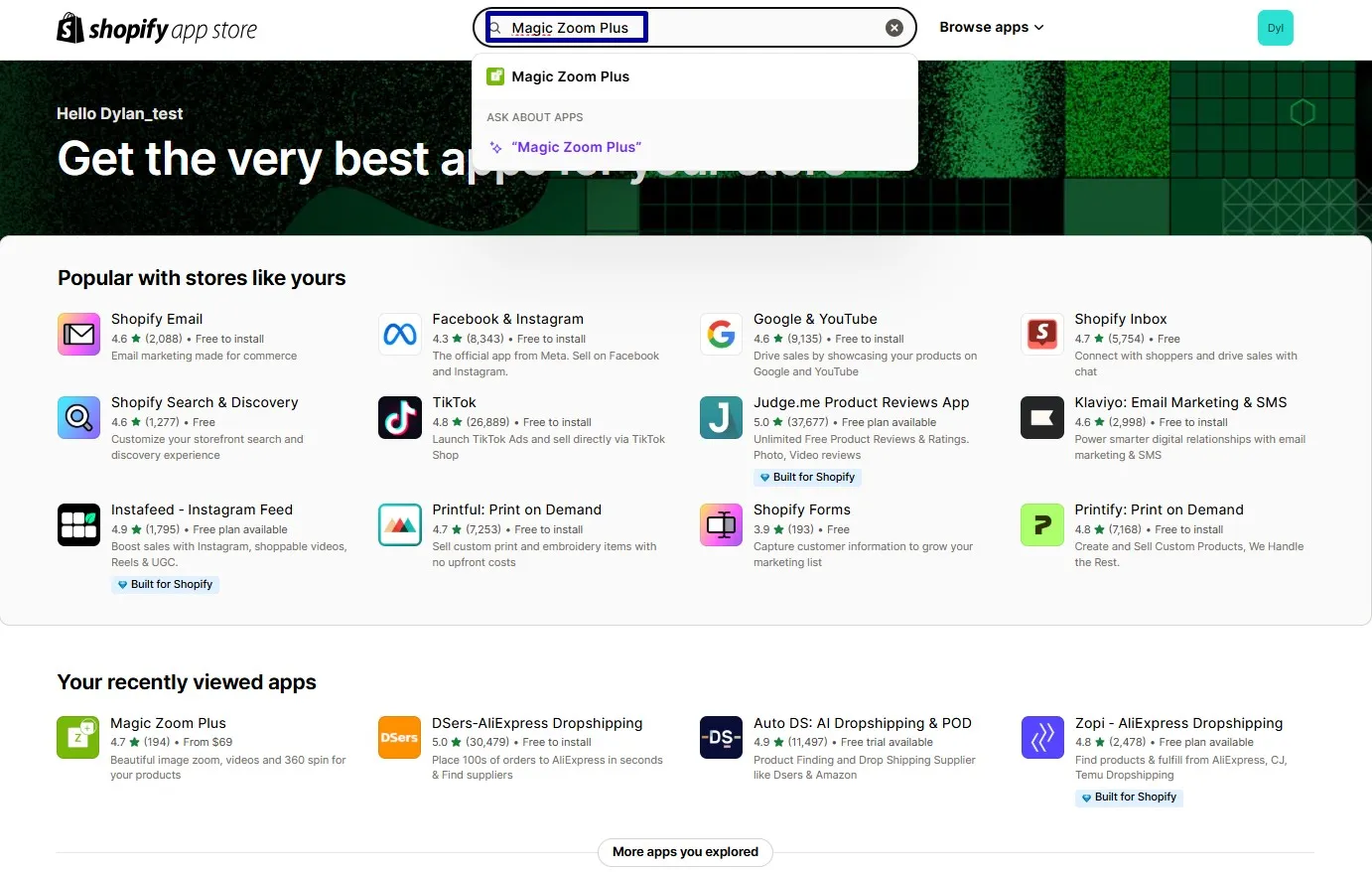This screenshot has height=872, width=1372.
Task: Click "Your recently viewed apps" heading
Action: coord(187,682)
